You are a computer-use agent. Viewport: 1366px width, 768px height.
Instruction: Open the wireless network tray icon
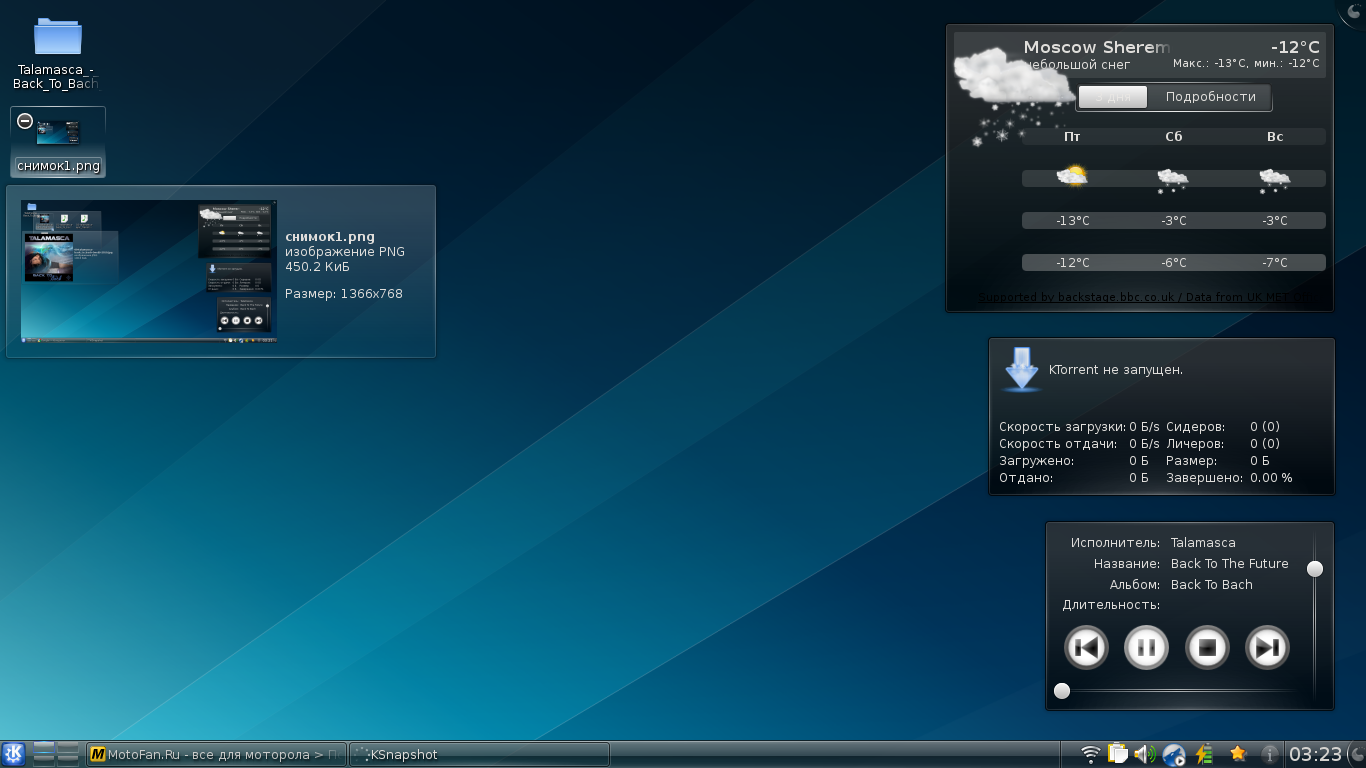1091,754
